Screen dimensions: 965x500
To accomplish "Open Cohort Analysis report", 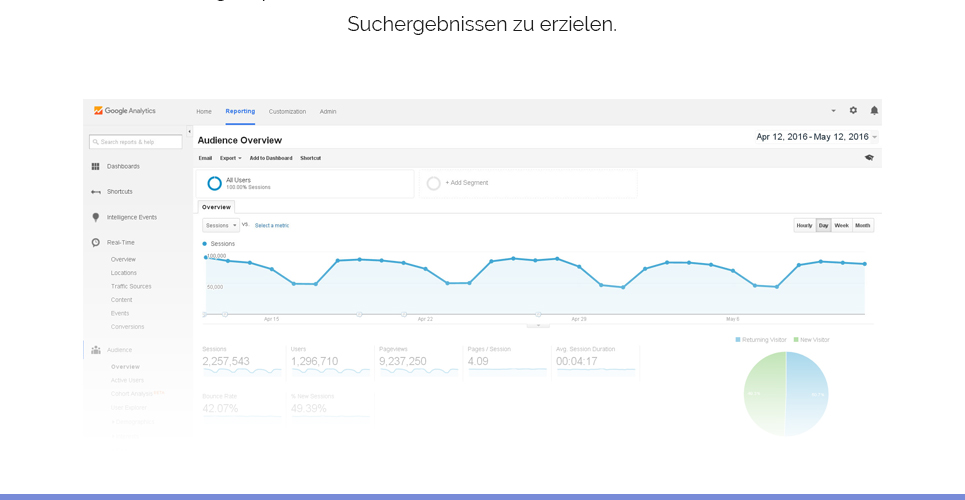I will click(x=131, y=393).
